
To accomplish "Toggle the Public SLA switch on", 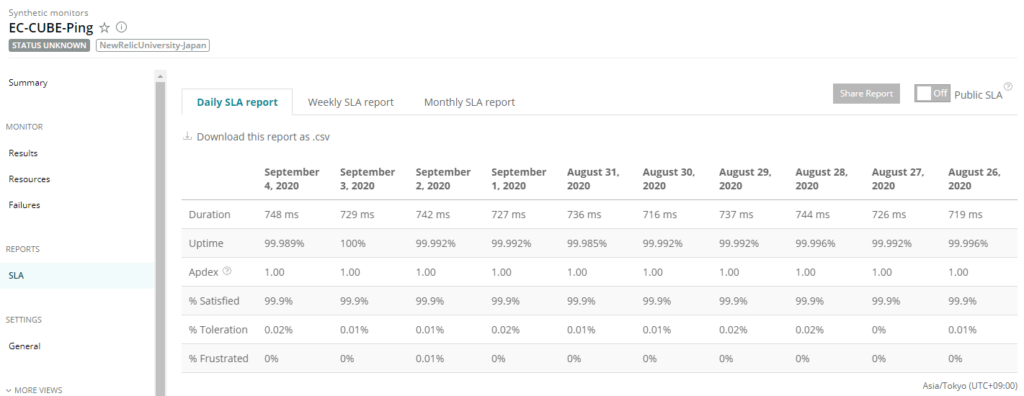I will (932, 93).
